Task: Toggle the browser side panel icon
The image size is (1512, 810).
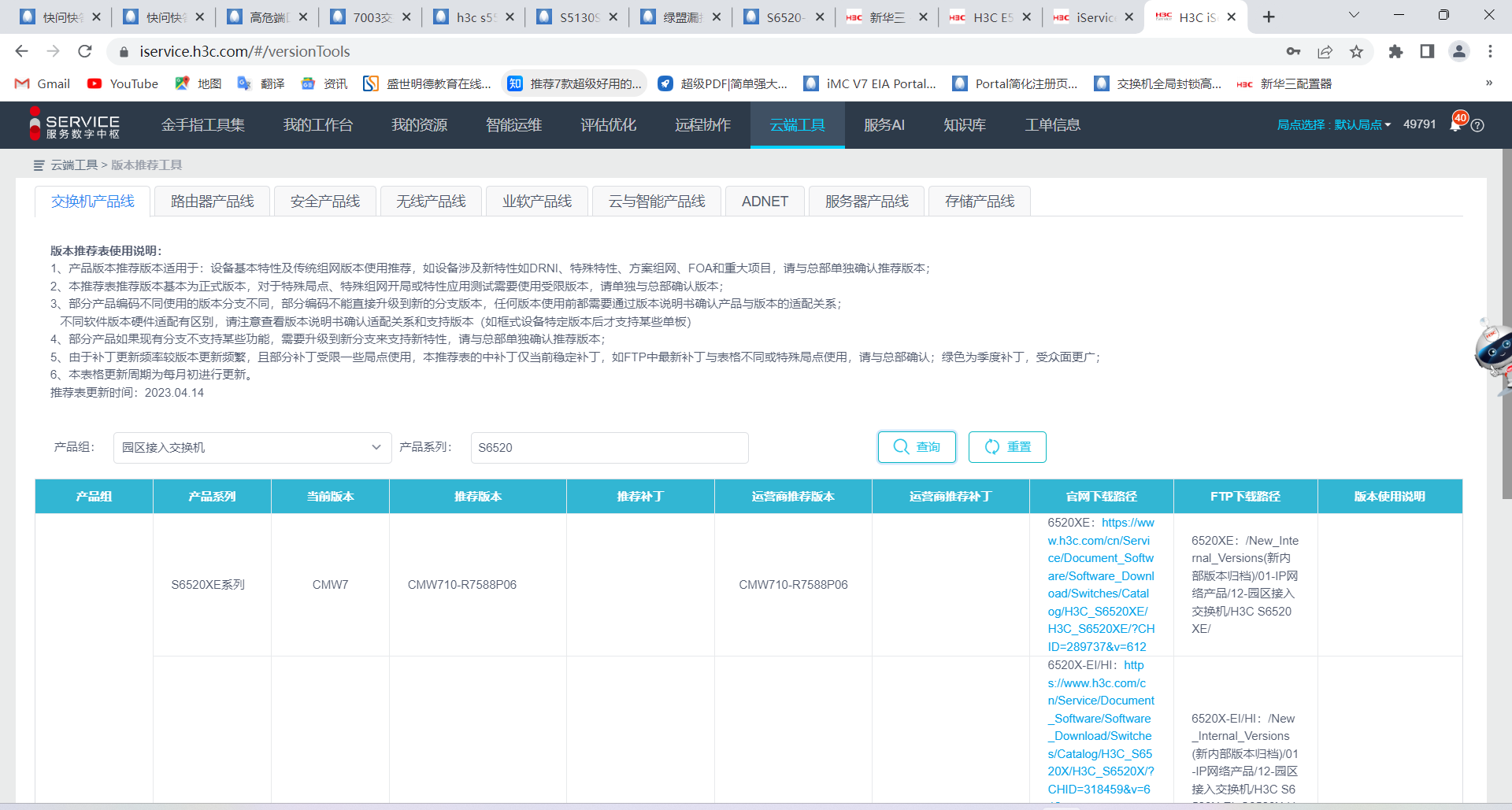Action: 1427,52
